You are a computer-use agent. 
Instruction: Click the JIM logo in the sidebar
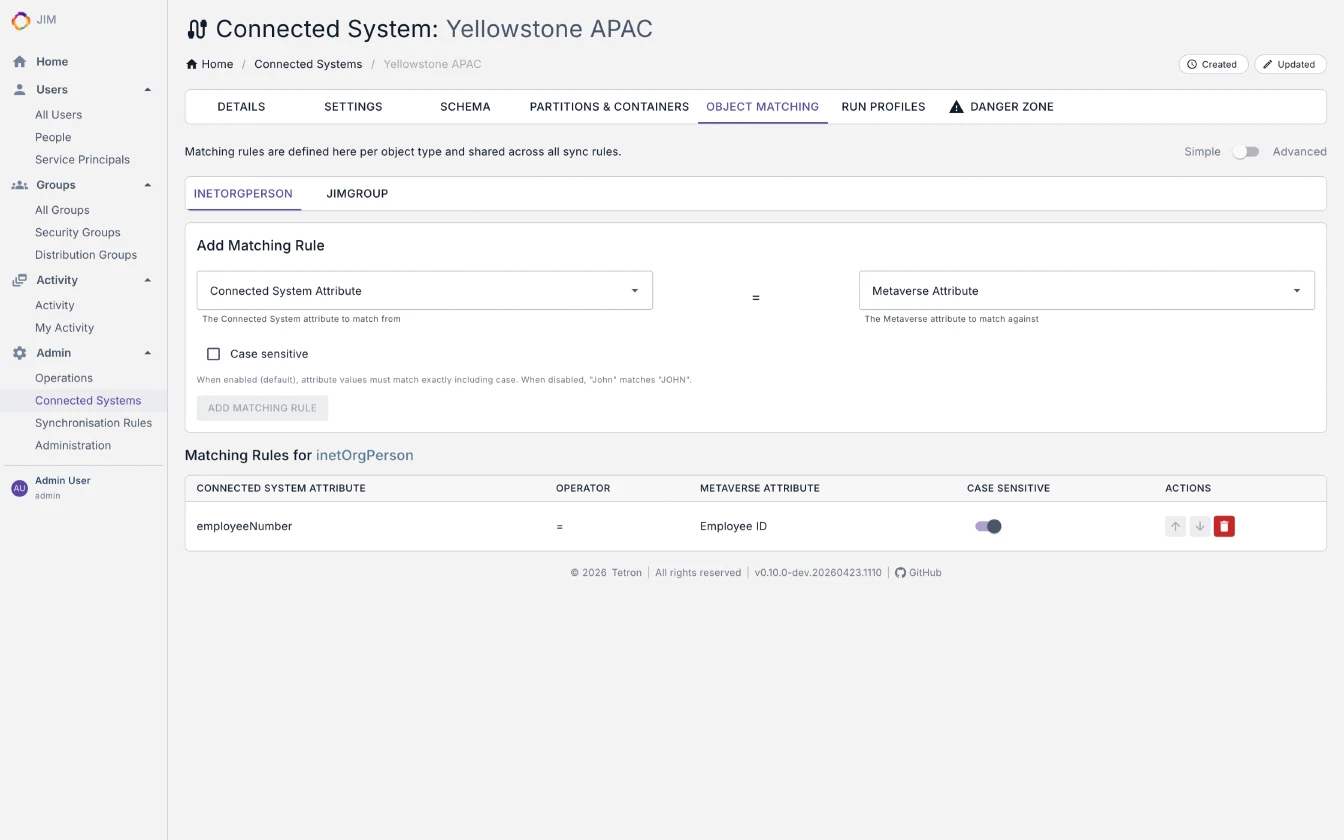20,20
